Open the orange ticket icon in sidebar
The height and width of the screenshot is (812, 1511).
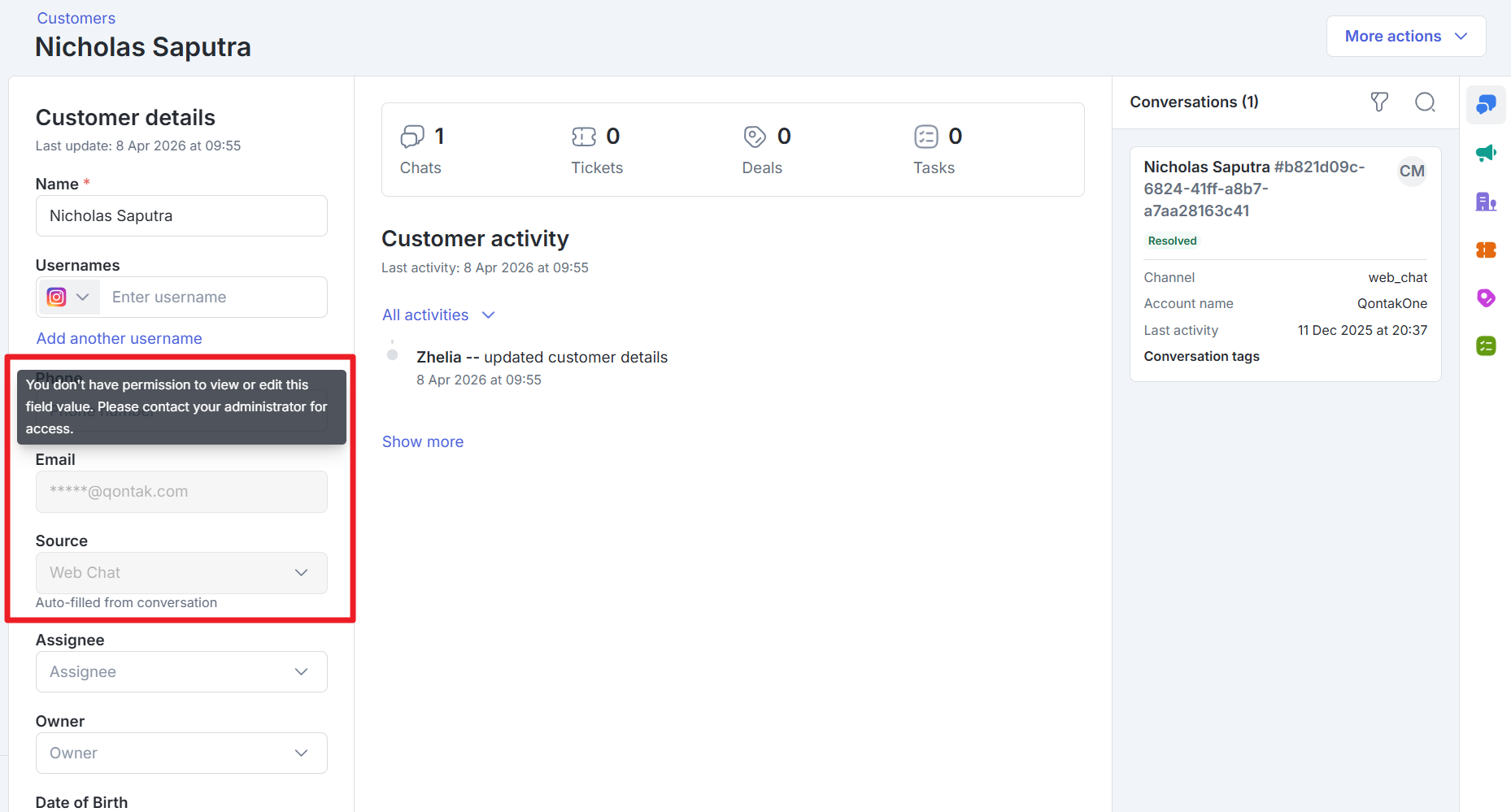[x=1486, y=250]
